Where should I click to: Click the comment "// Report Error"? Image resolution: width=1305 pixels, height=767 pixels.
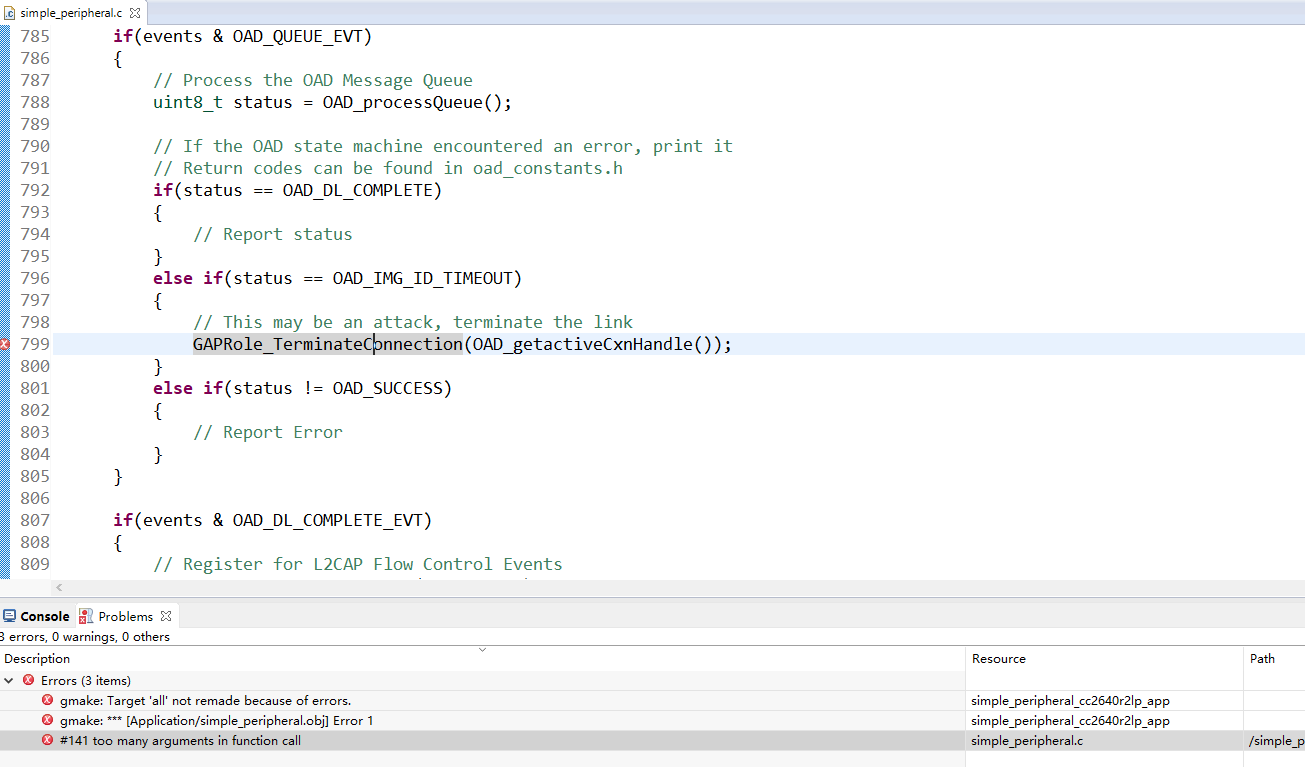[x=268, y=432]
